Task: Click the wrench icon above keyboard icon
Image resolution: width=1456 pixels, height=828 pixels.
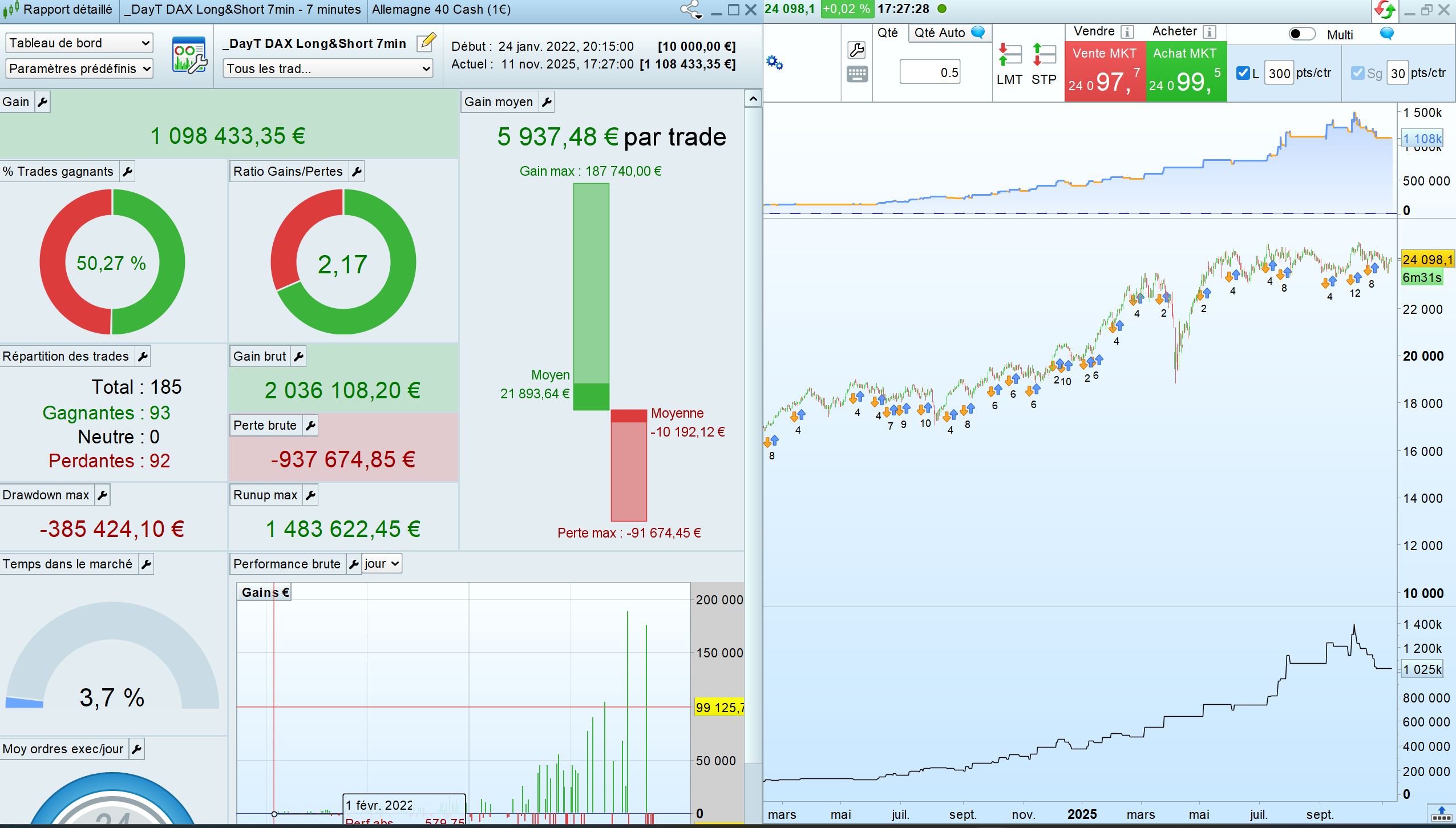Action: [856, 50]
